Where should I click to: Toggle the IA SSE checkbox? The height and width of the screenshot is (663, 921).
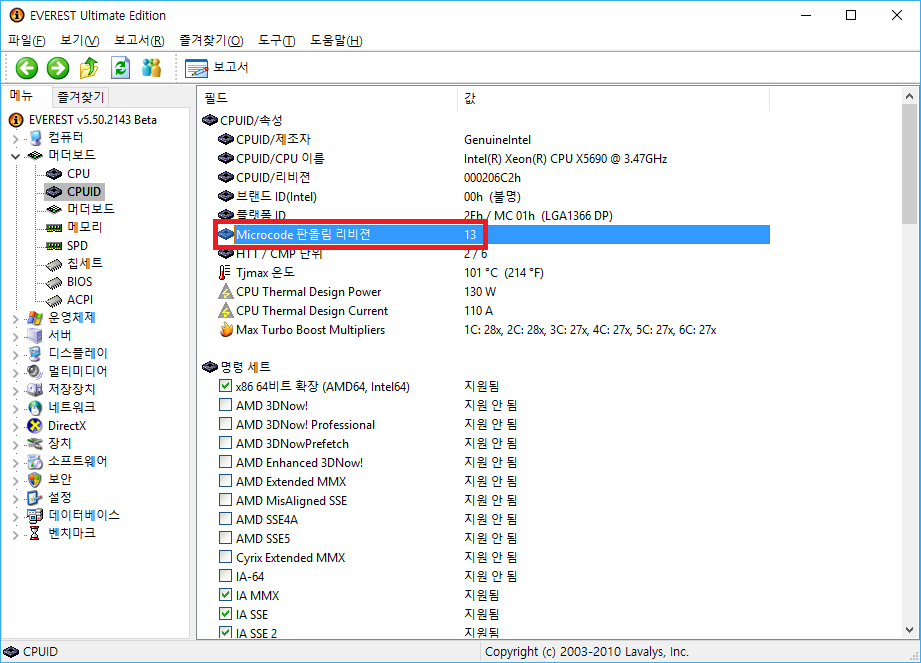[225, 614]
